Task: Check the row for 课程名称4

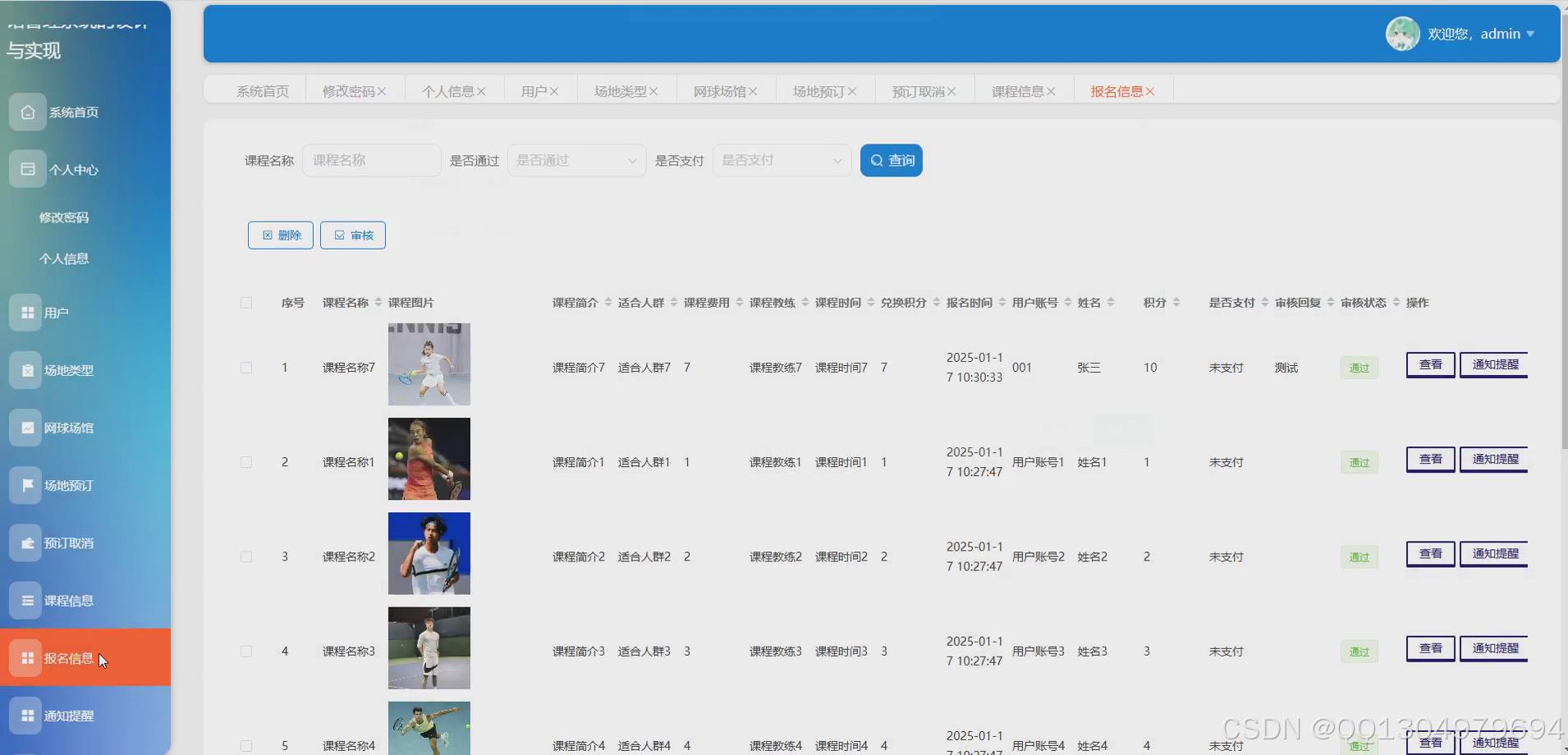Action: 246,746
